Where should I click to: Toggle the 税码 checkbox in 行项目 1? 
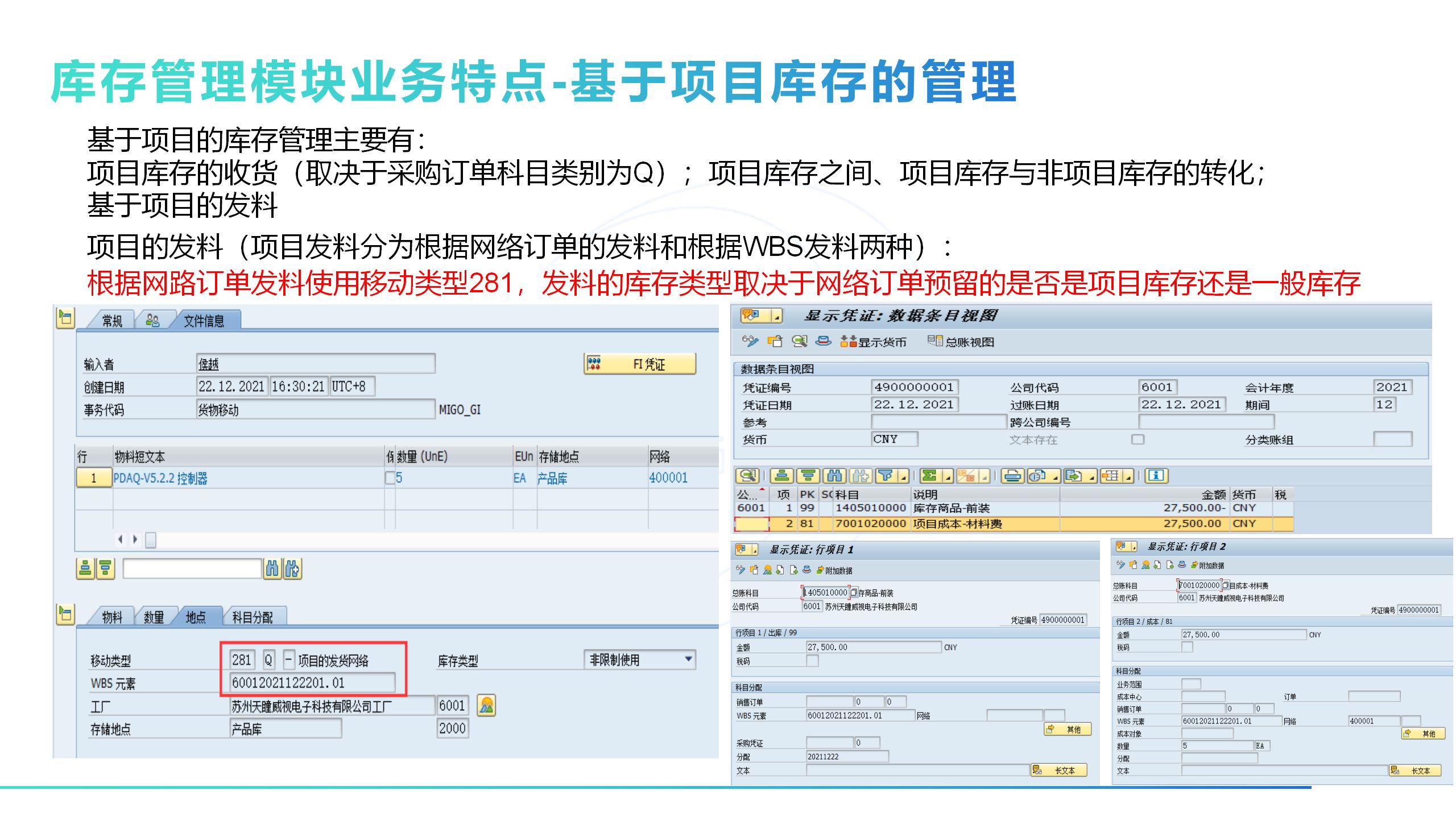(813, 661)
